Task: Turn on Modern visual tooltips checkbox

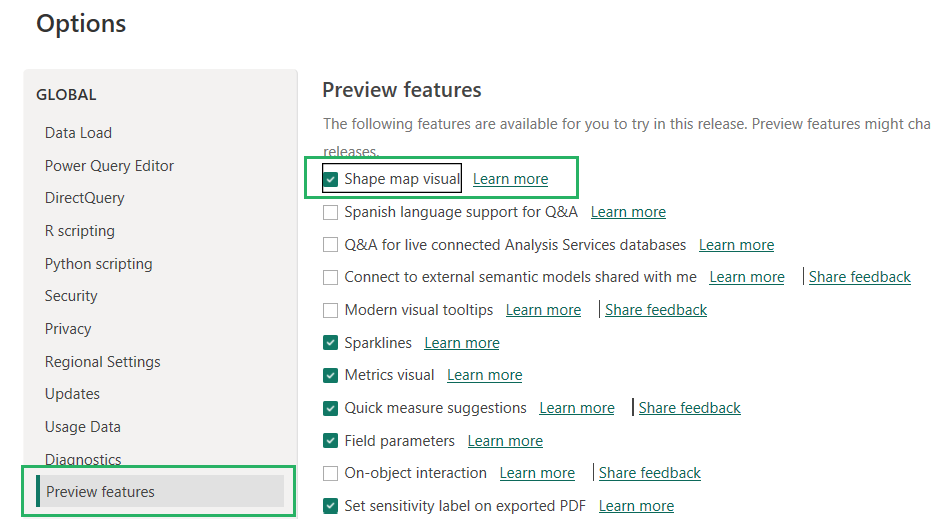Action: pos(331,310)
